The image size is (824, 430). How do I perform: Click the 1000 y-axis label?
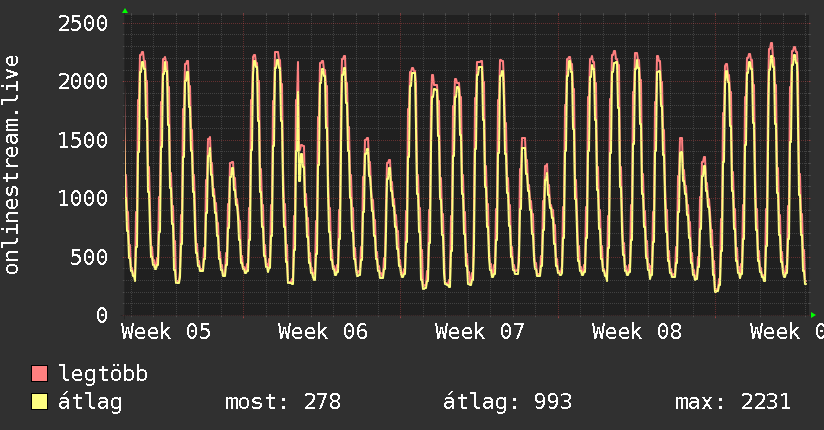click(x=83, y=198)
